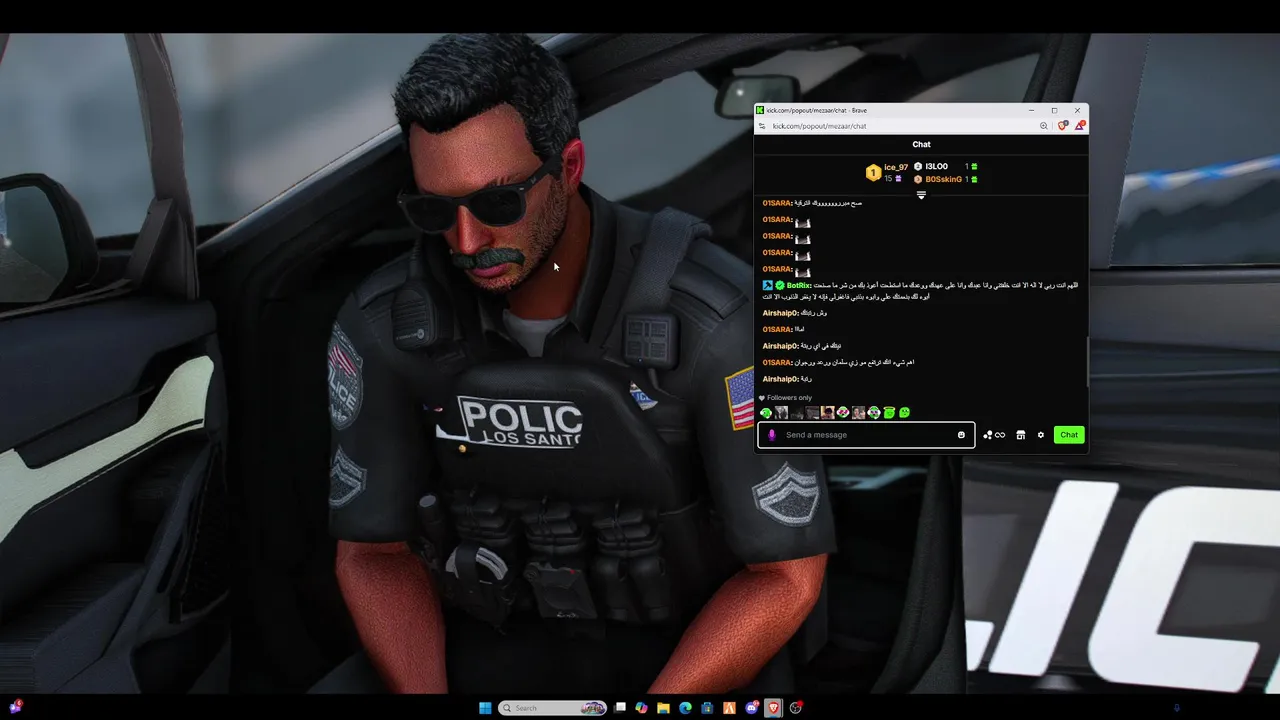Open B0SskinG gifter profile
Image resolution: width=1280 pixels, height=720 pixels.
(943, 180)
